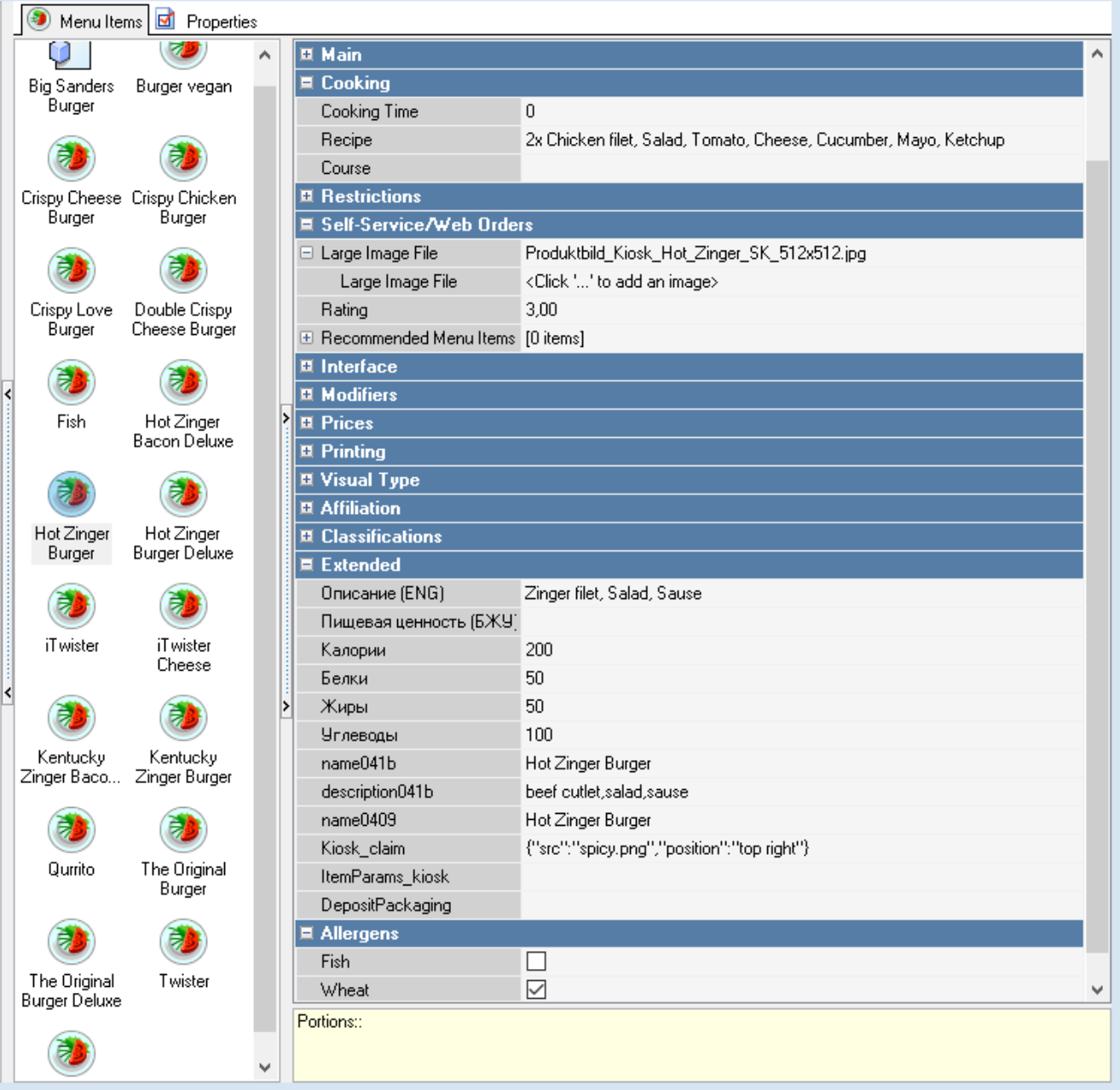Expand the Main section
The width and height of the screenshot is (1120, 1090).
(307, 55)
